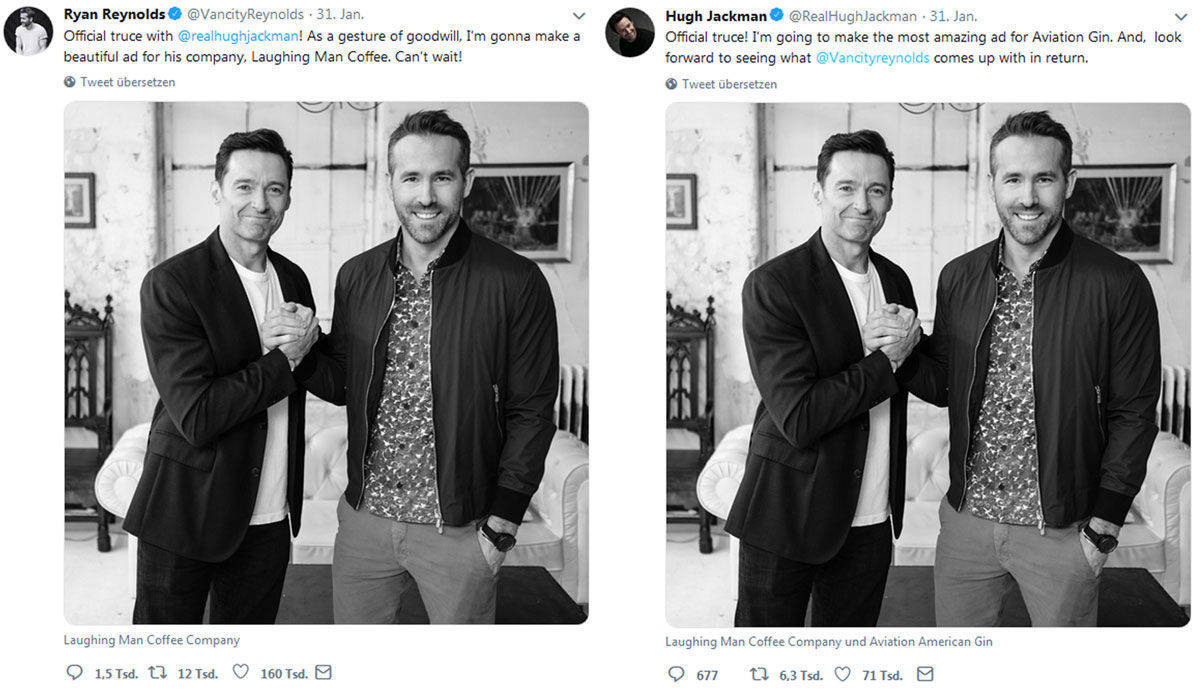Click the envelope icon under Hugh Jackman's tweet
The image size is (1200, 689).
pyautogui.click(x=925, y=674)
